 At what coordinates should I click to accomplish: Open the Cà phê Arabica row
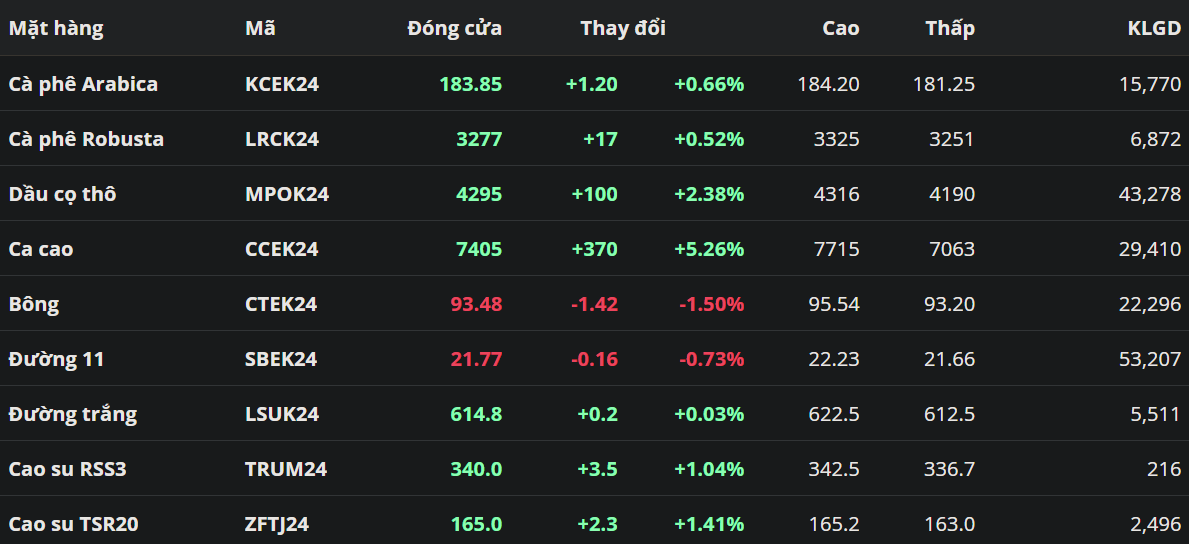83,84
